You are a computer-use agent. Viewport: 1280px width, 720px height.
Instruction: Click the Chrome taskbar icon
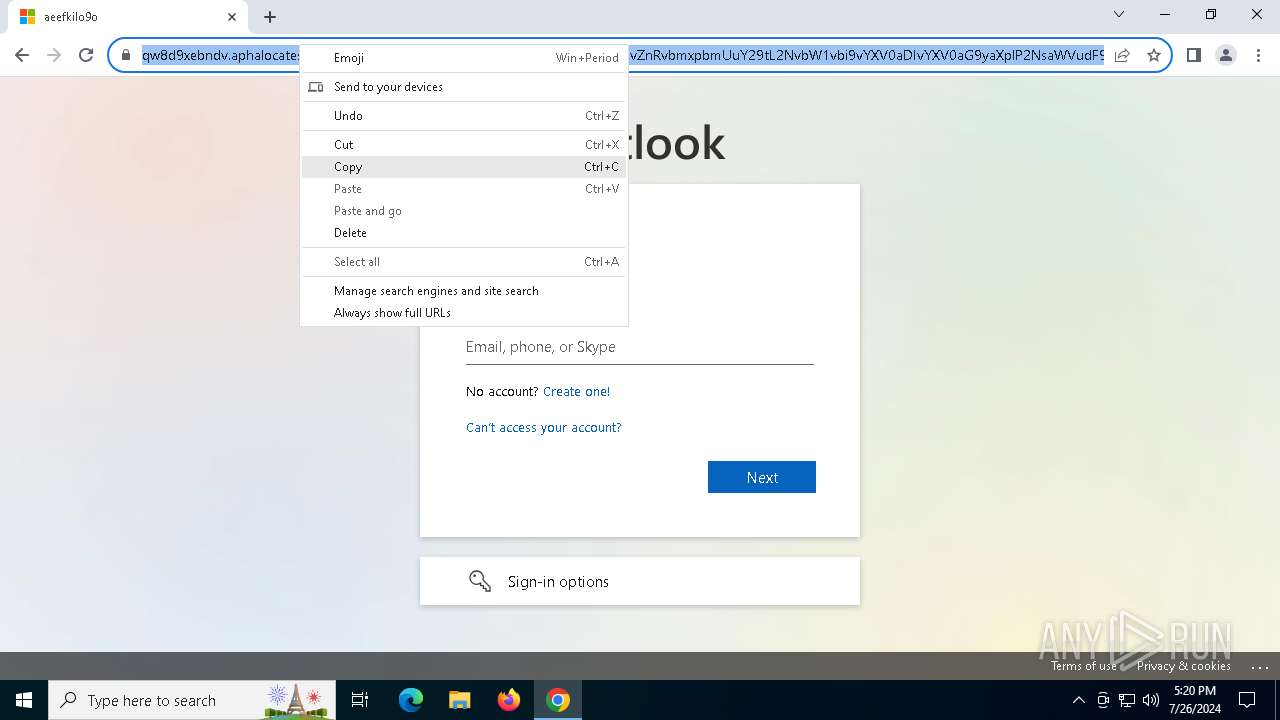click(558, 700)
